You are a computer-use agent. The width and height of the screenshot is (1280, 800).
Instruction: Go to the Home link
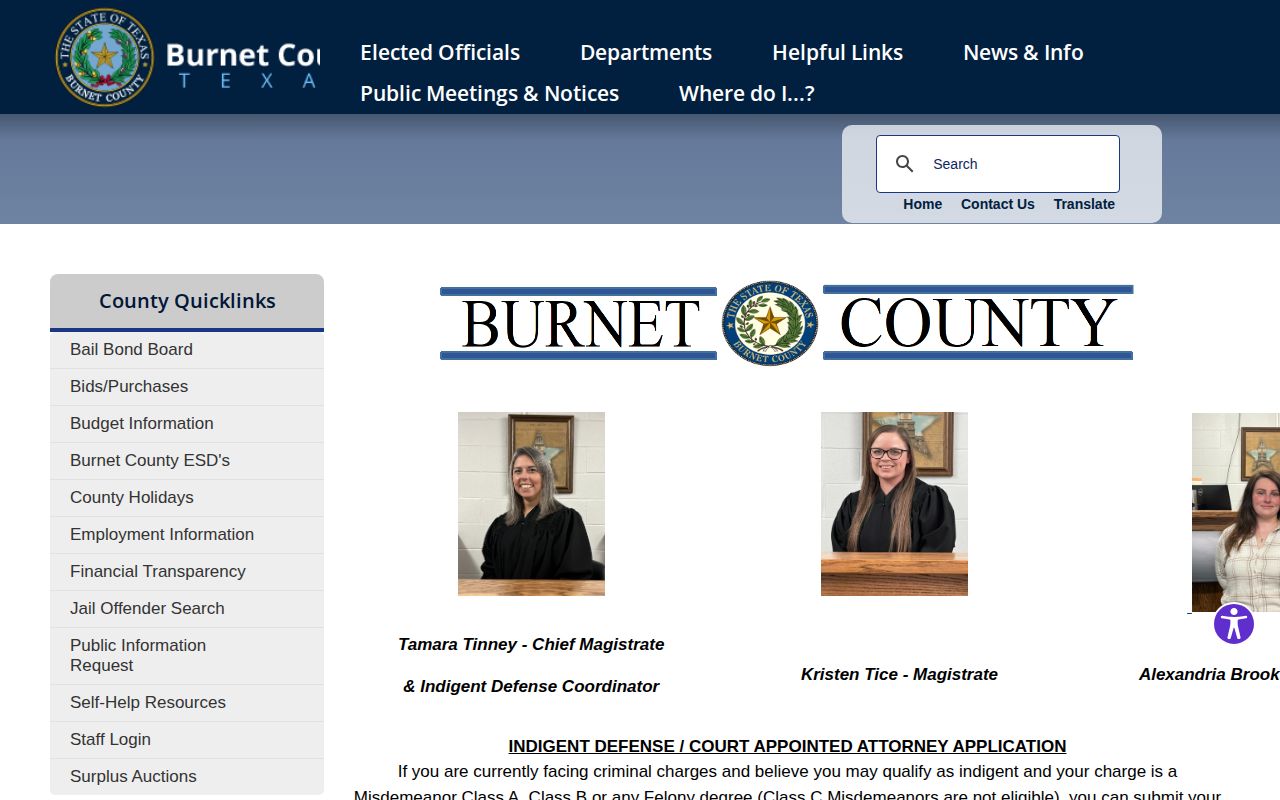point(922,204)
